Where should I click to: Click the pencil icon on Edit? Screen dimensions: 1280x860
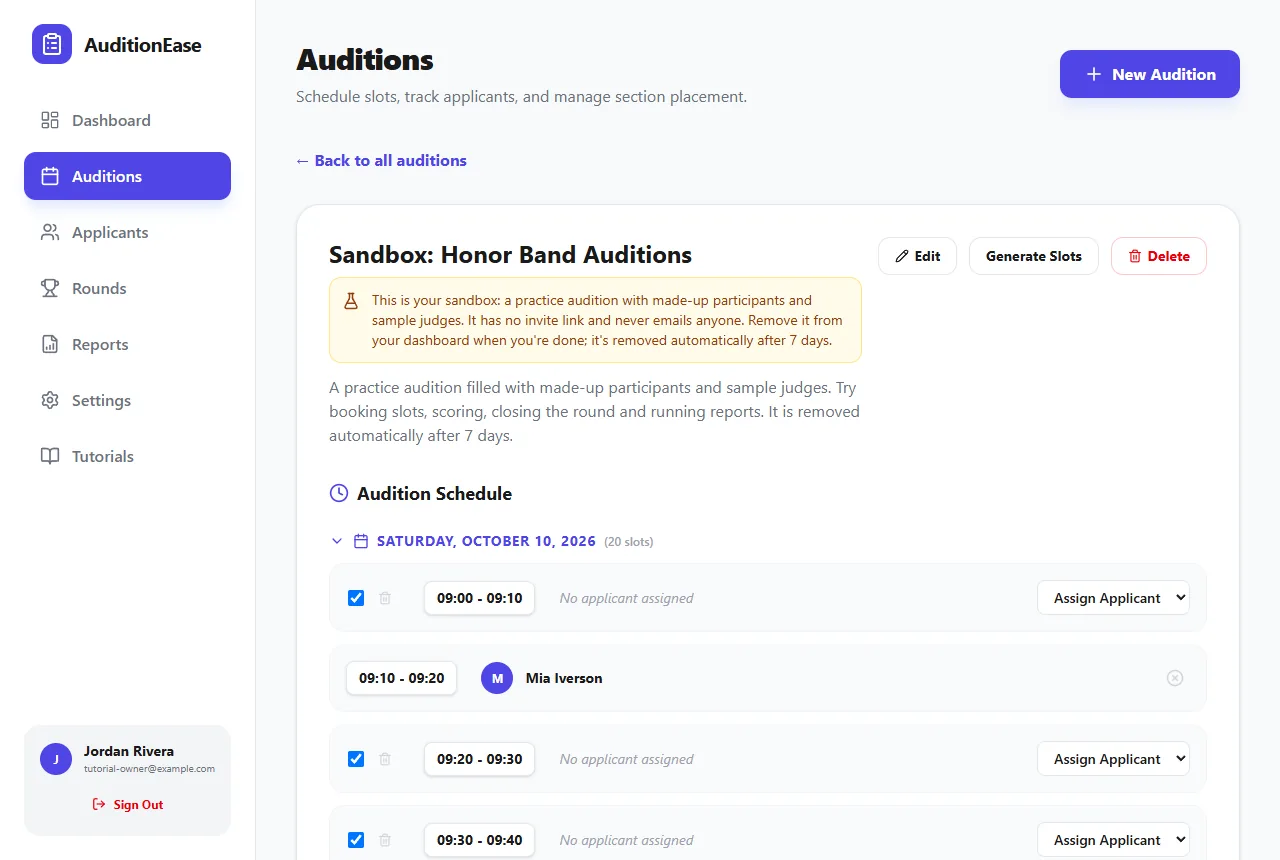click(x=902, y=256)
